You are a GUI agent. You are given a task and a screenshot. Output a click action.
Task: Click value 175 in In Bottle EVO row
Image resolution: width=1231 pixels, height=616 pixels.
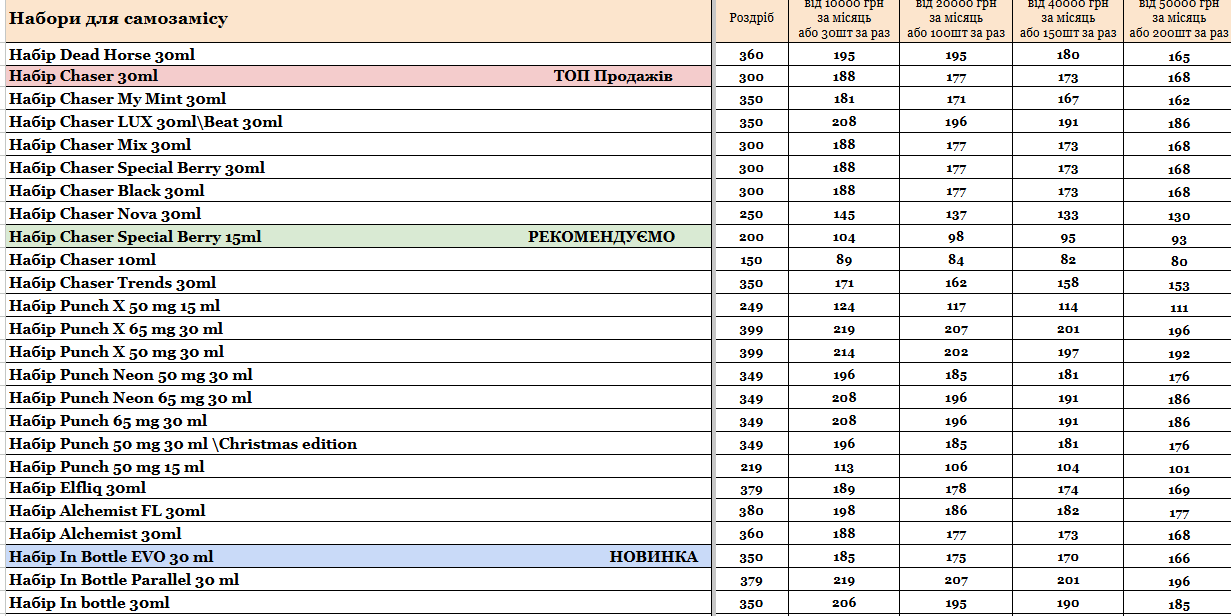pos(956,558)
